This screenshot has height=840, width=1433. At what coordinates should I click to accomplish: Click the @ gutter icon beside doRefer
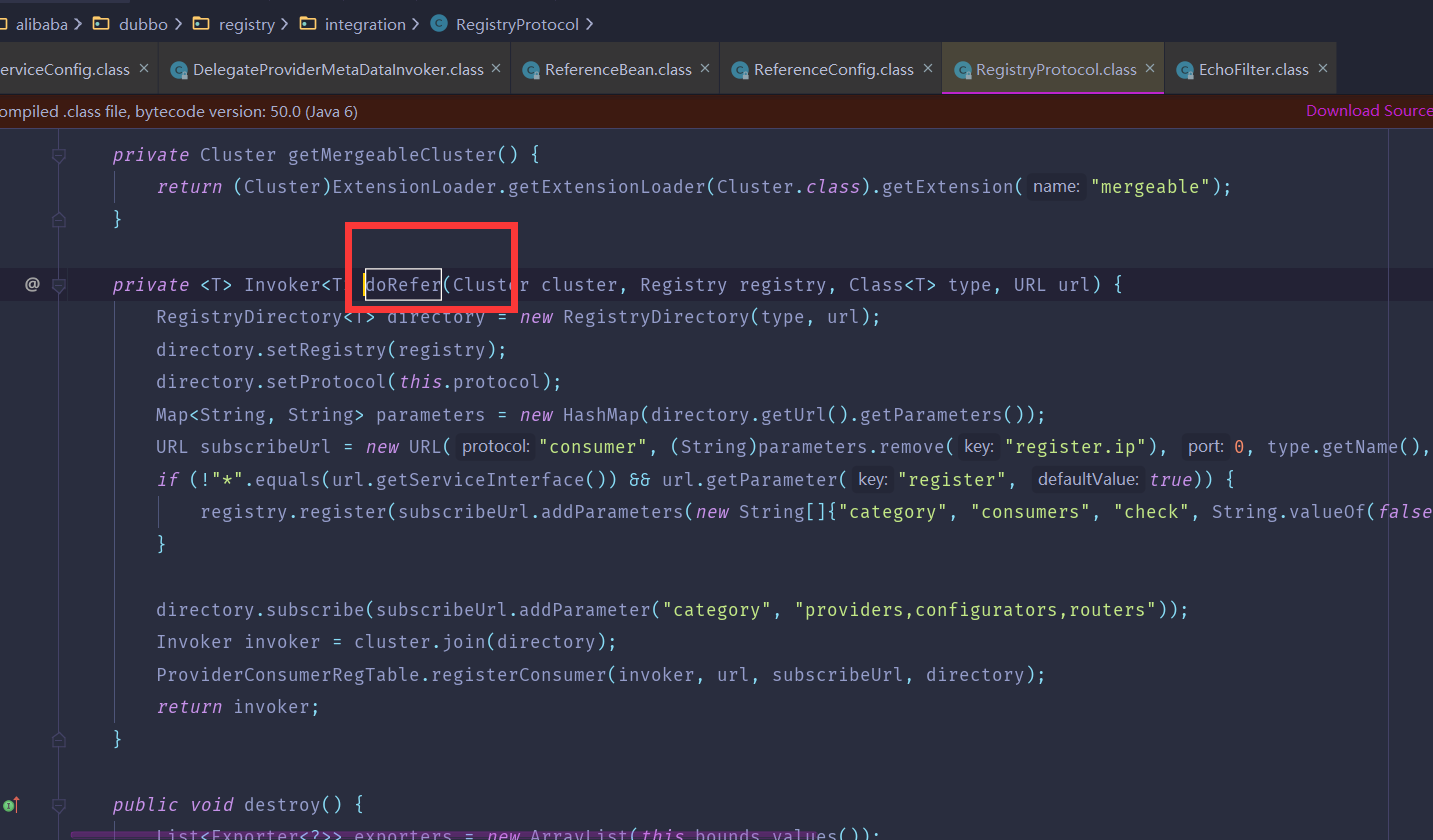point(32,285)
